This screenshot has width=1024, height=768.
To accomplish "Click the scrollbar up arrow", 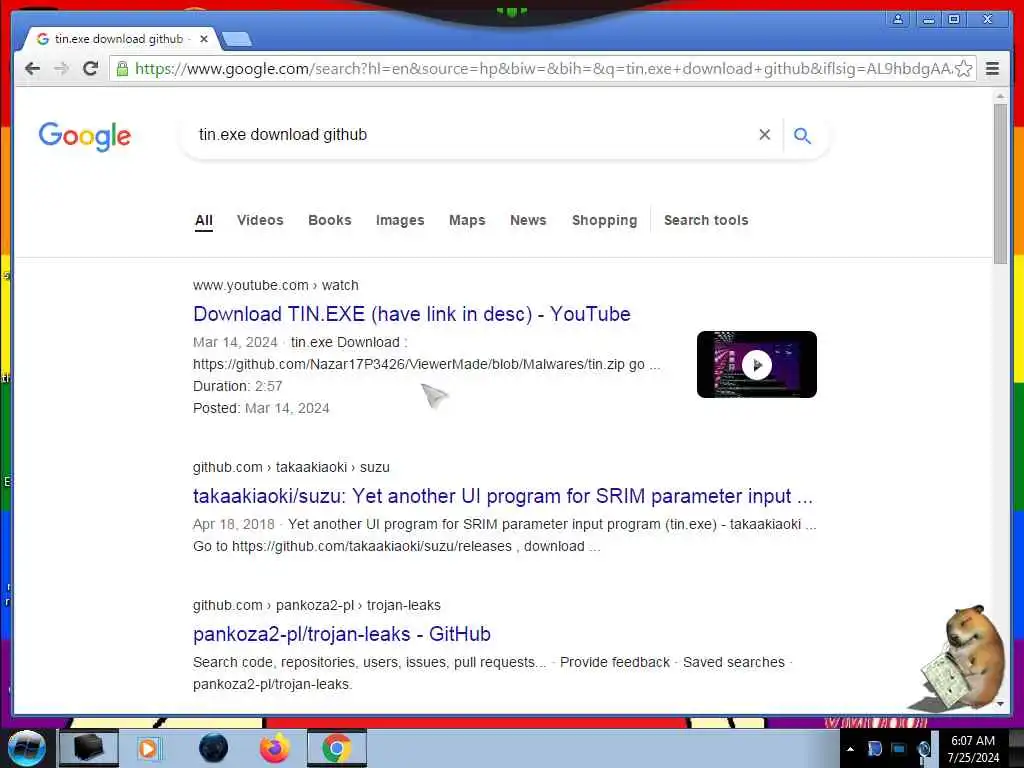I will point(1000,96).
